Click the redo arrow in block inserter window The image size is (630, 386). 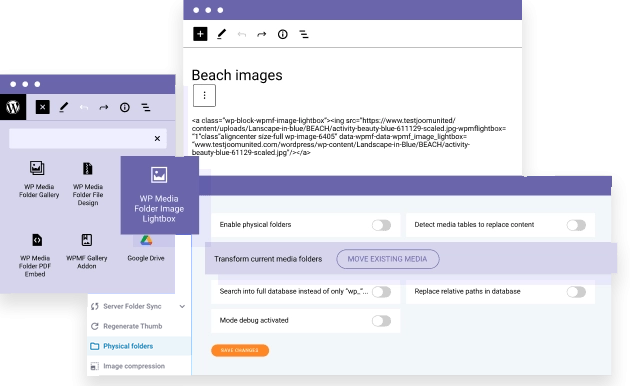(104, 108)
